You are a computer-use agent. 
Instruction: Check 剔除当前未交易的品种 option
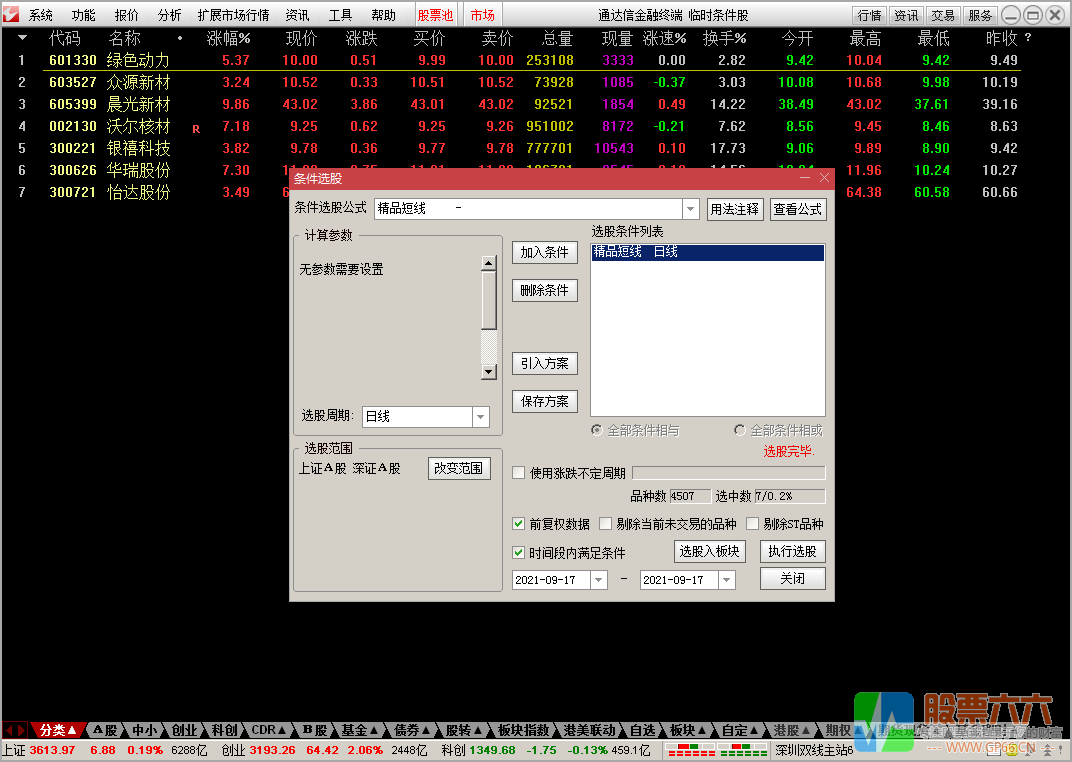(x=605, y=523)
